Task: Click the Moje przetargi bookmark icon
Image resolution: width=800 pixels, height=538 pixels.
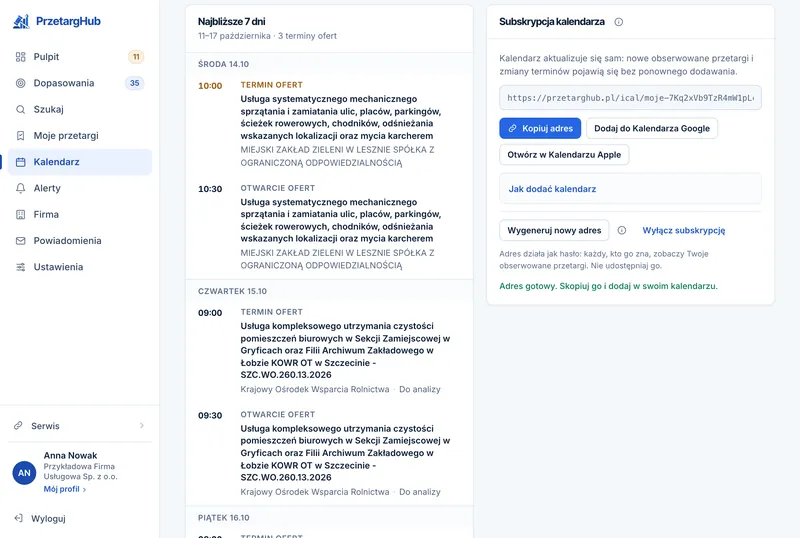Action: tap(20, 136)
